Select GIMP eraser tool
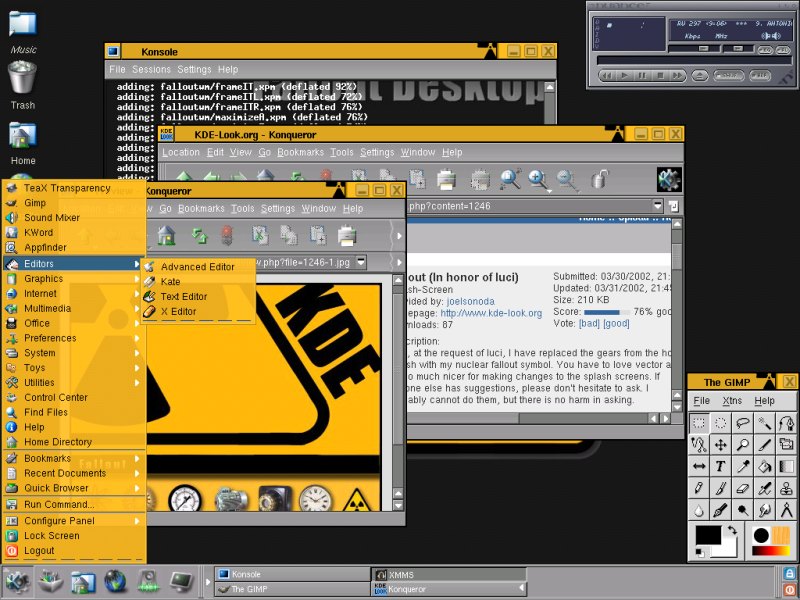800x600 pixels. pyautogui.click(x=742, y=488)
